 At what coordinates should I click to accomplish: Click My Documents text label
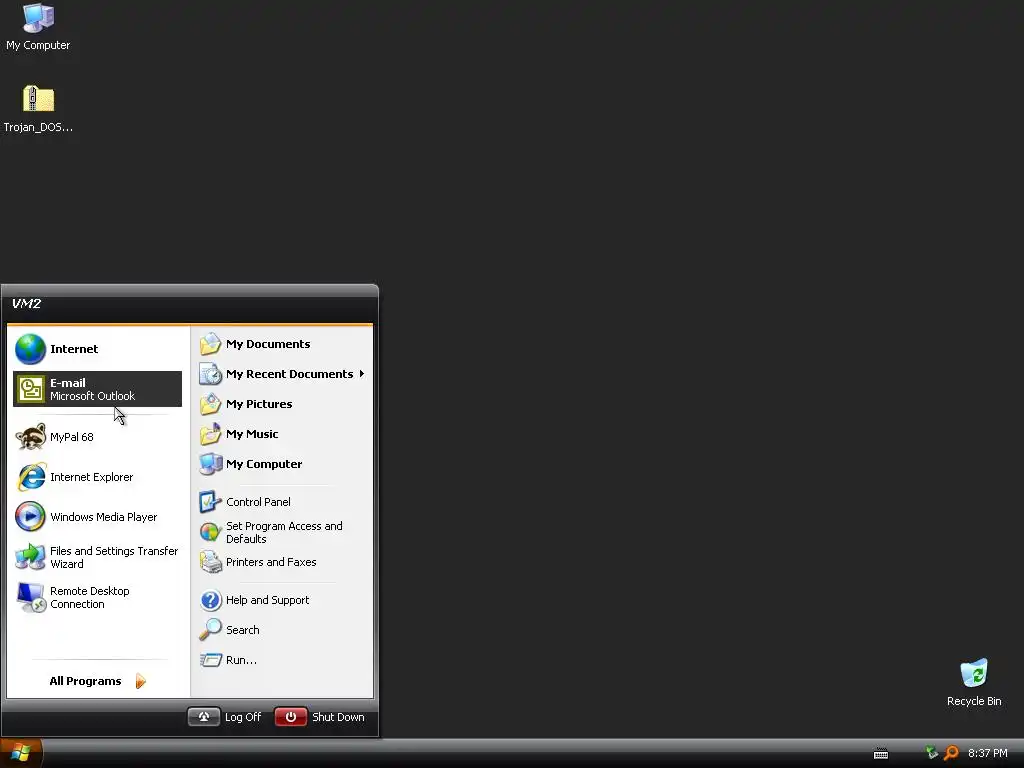tap(268, 344)
